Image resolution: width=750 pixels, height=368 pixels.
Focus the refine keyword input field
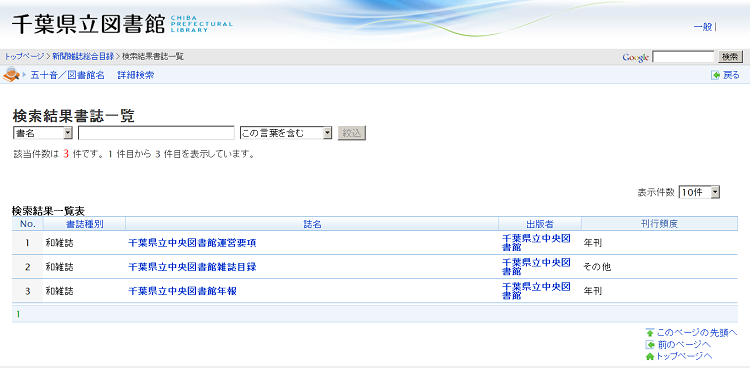(156, 133)
